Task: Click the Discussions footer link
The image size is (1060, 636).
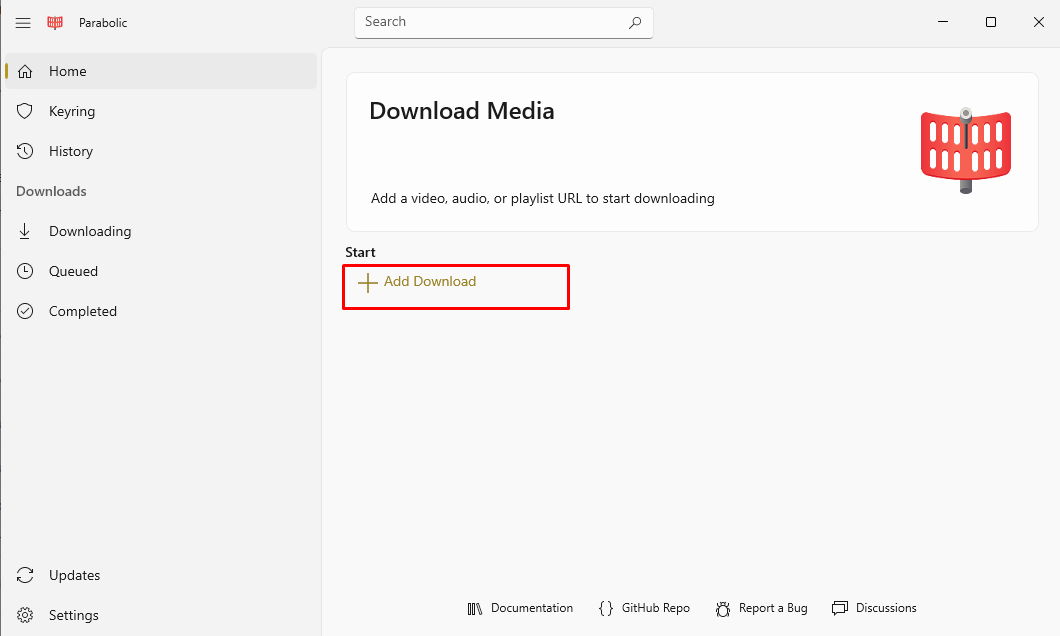Action: tap(874, 608)
